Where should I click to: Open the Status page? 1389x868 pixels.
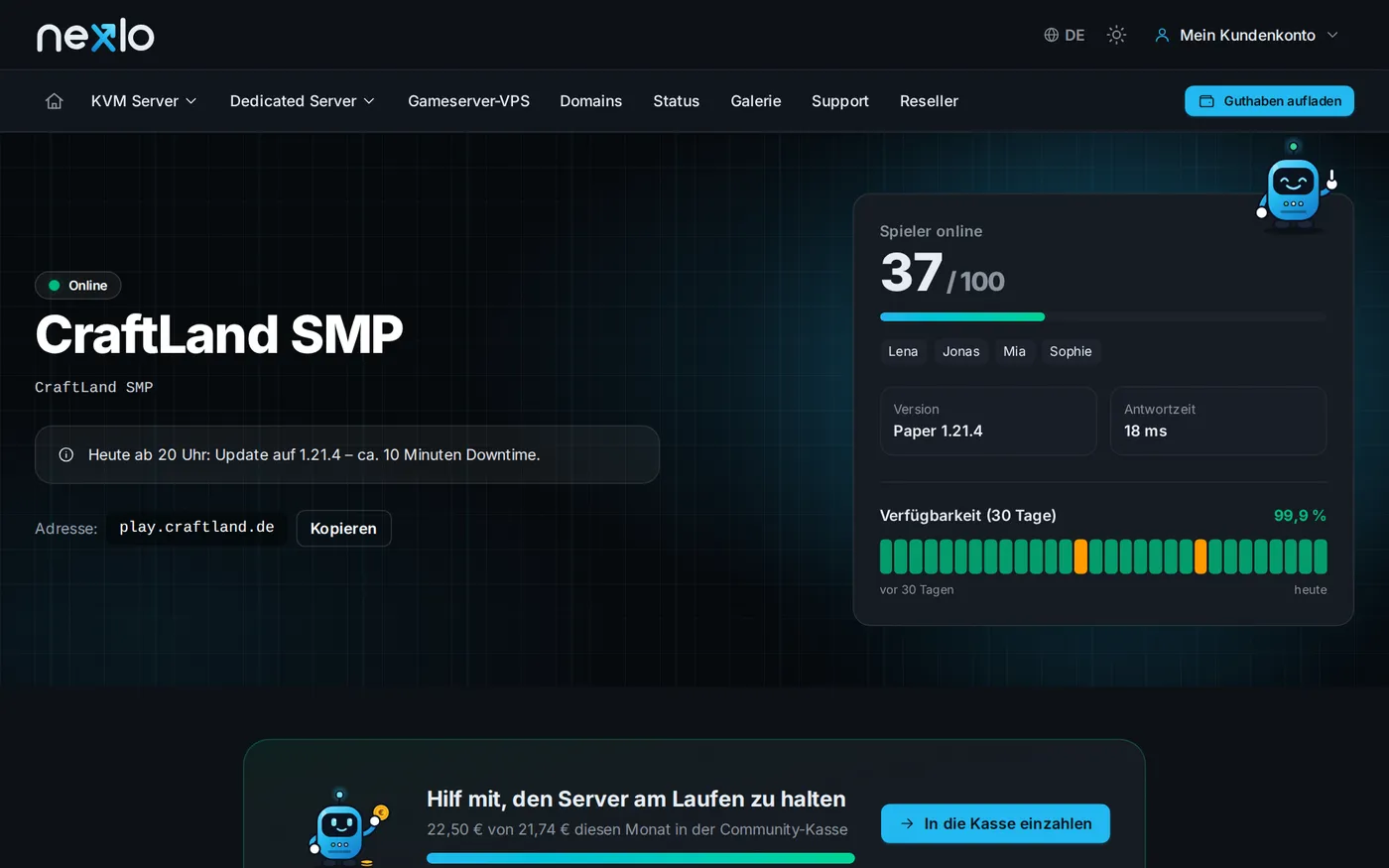[x=677, y=101]
